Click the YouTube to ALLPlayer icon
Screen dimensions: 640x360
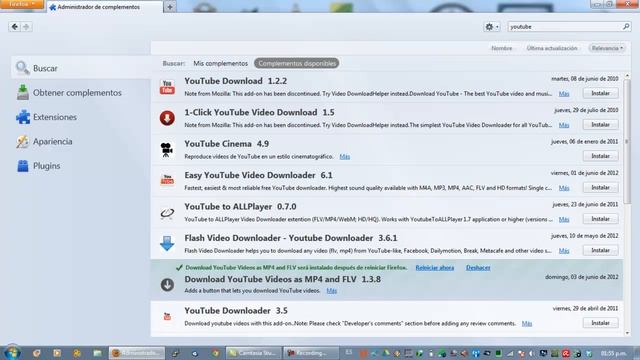(167, 213)
